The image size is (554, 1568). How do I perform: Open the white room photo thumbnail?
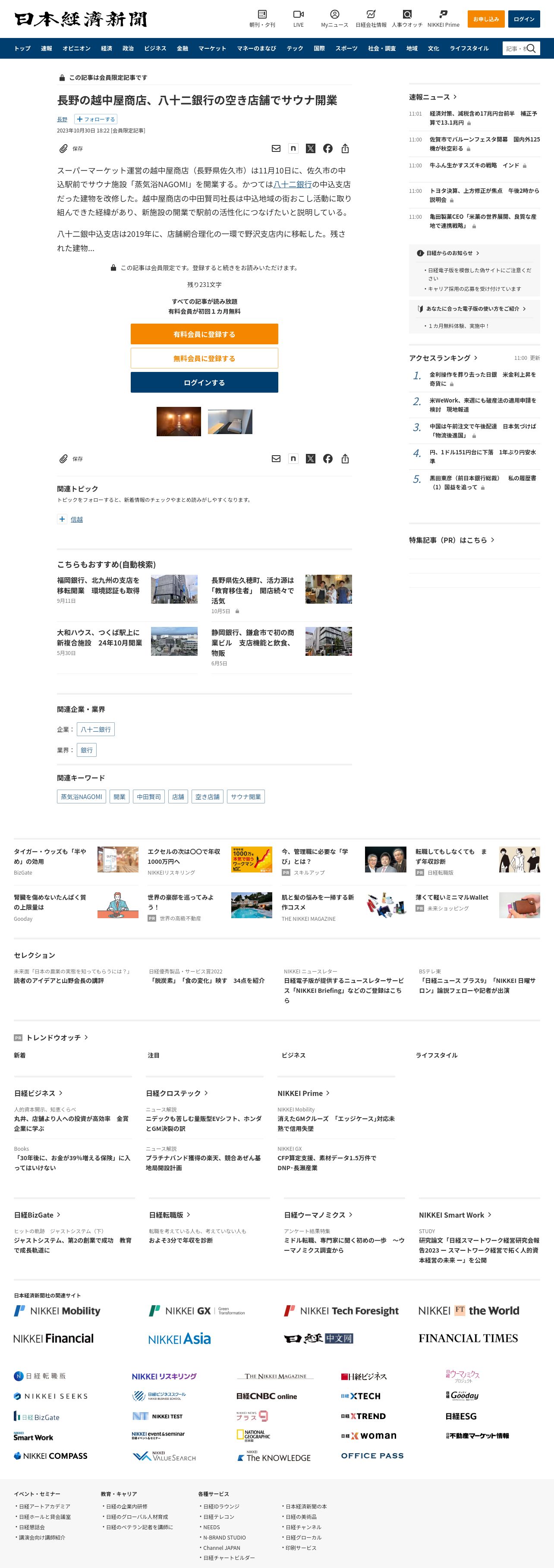(x=230, y=422)
